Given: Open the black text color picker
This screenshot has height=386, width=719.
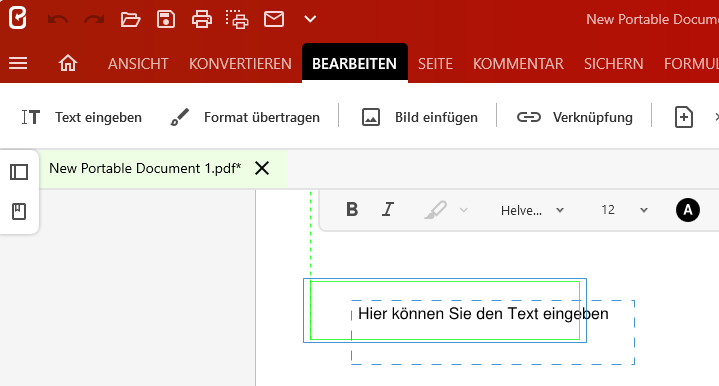Looking at the screenshot, I should [x=688, y=210].
